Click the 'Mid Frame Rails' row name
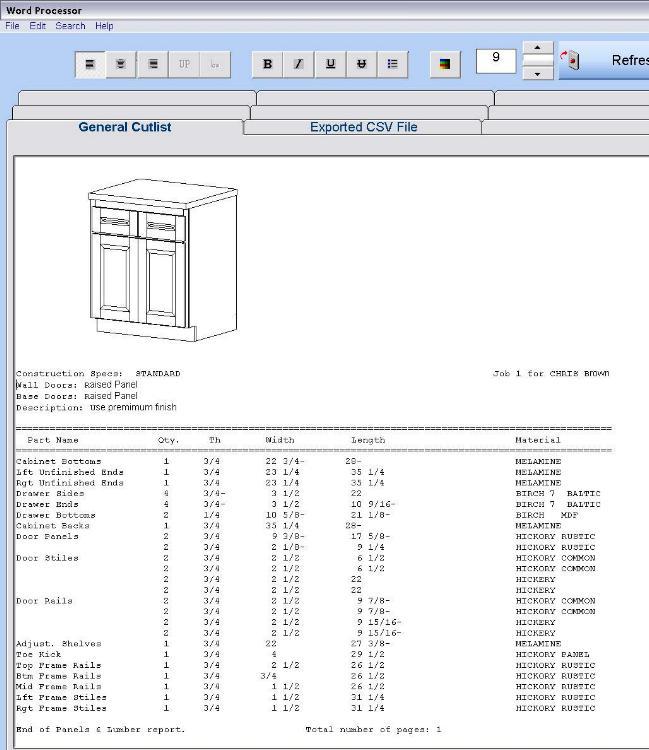The image size is (649, 750). [x=58, y=686]
